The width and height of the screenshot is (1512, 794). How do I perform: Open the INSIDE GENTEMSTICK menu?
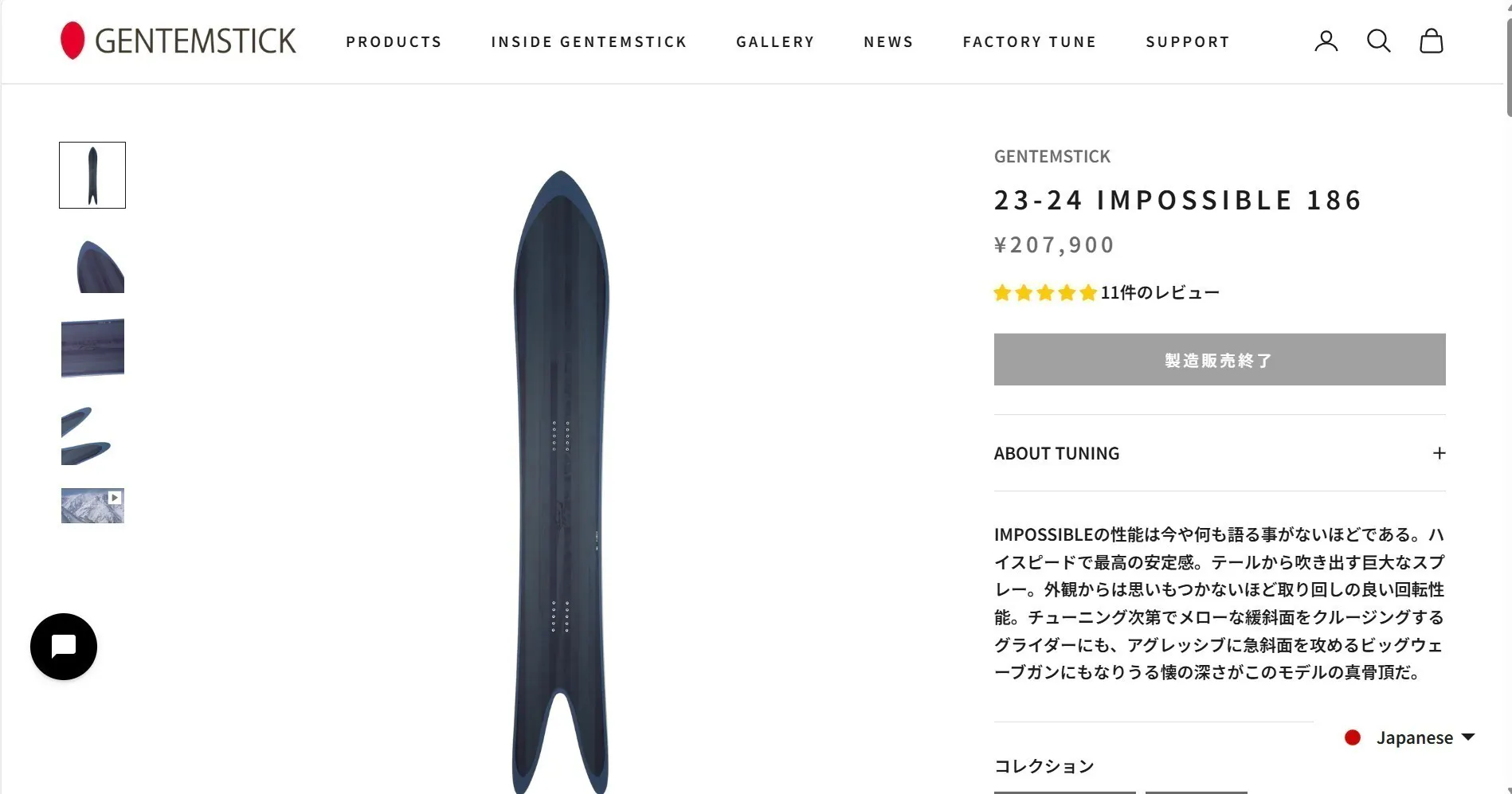click(x=589, y=41)
